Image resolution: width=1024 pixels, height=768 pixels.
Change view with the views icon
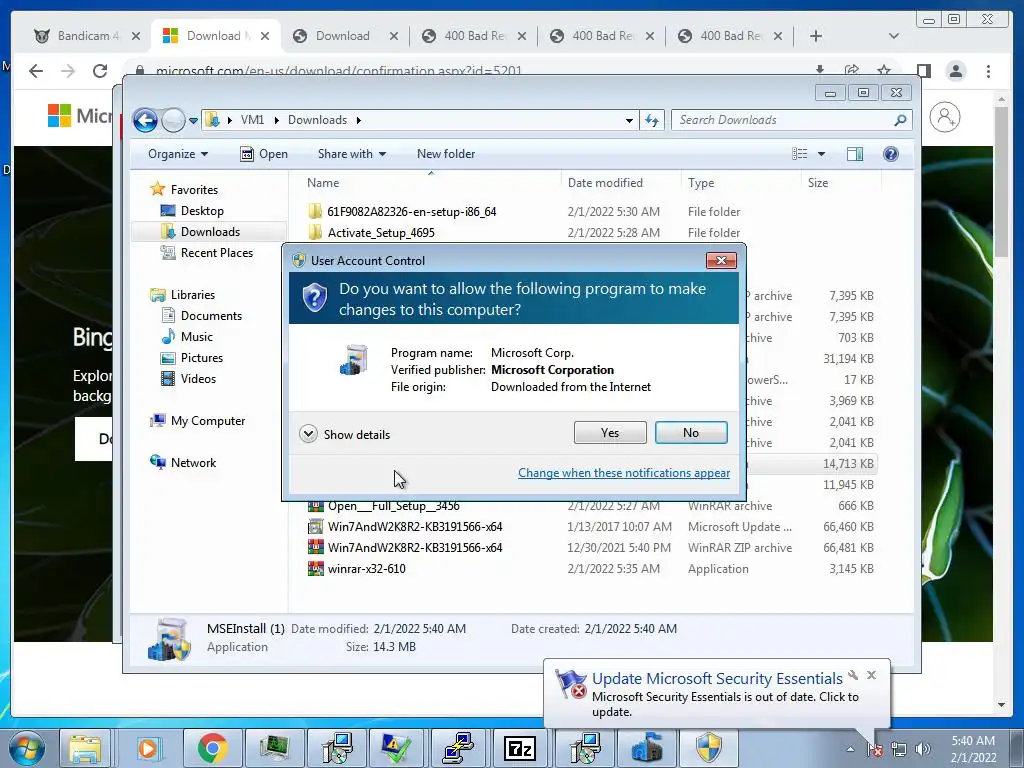coord(800,153)
